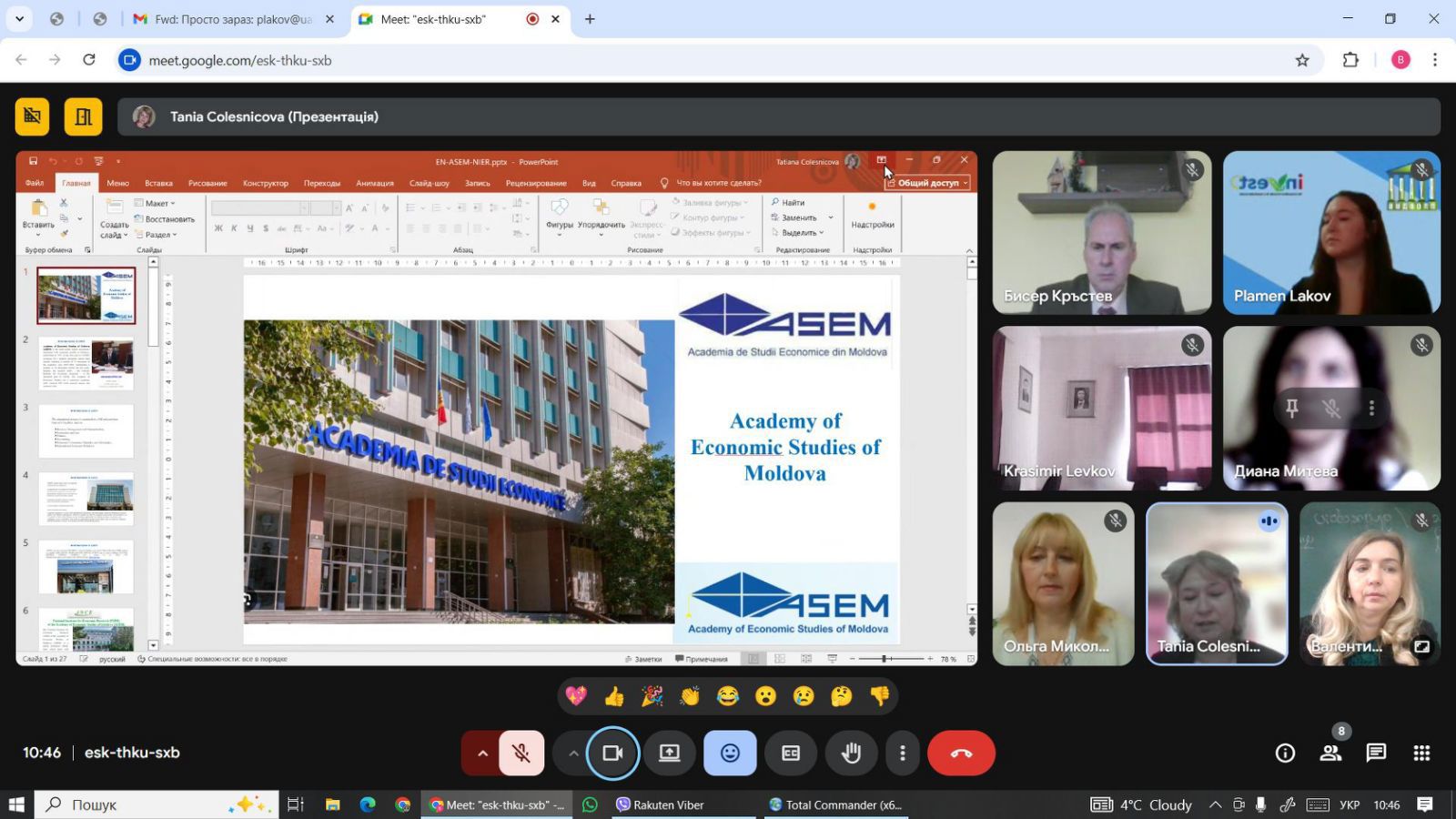Bookmark this Meet page with the star
Image resolution: width=1456 pixels, height=819 pixels.
pyautogui.click(x=1302, y=60)
